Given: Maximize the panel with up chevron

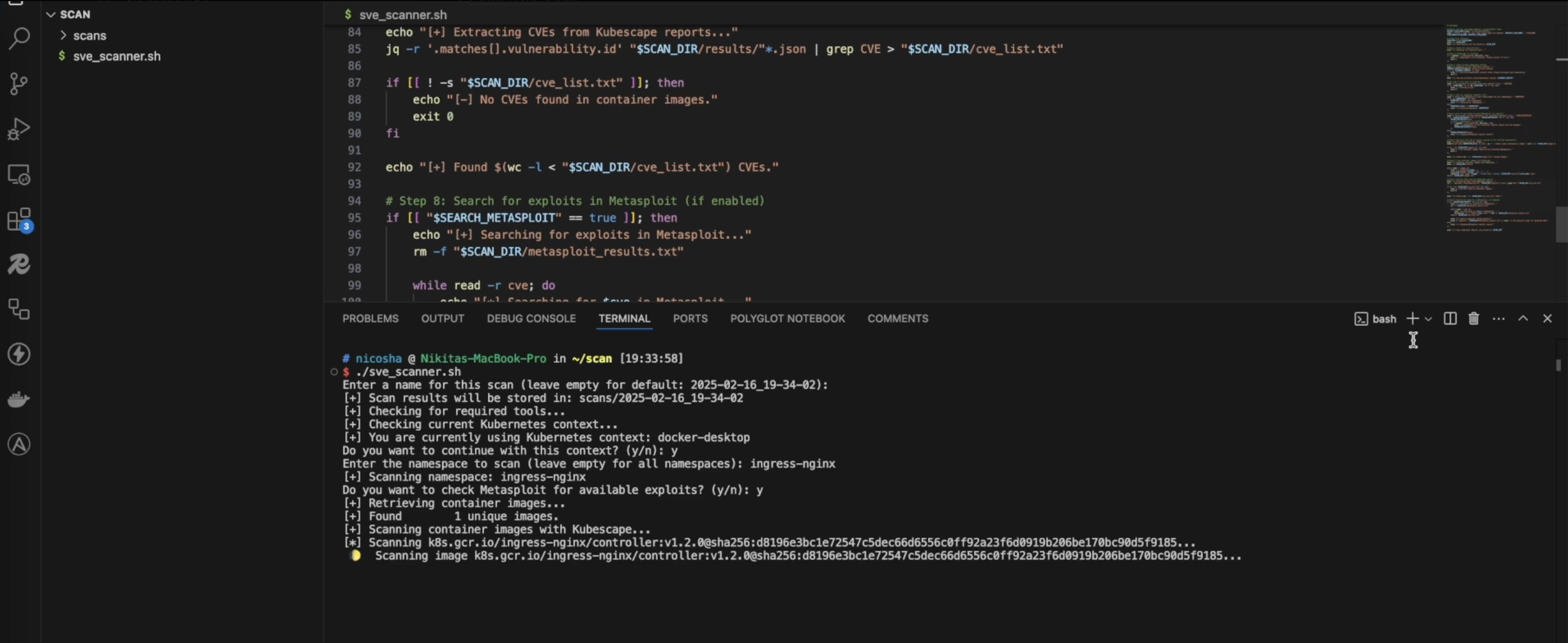Looking at the screenshot, I should 1523,319.
